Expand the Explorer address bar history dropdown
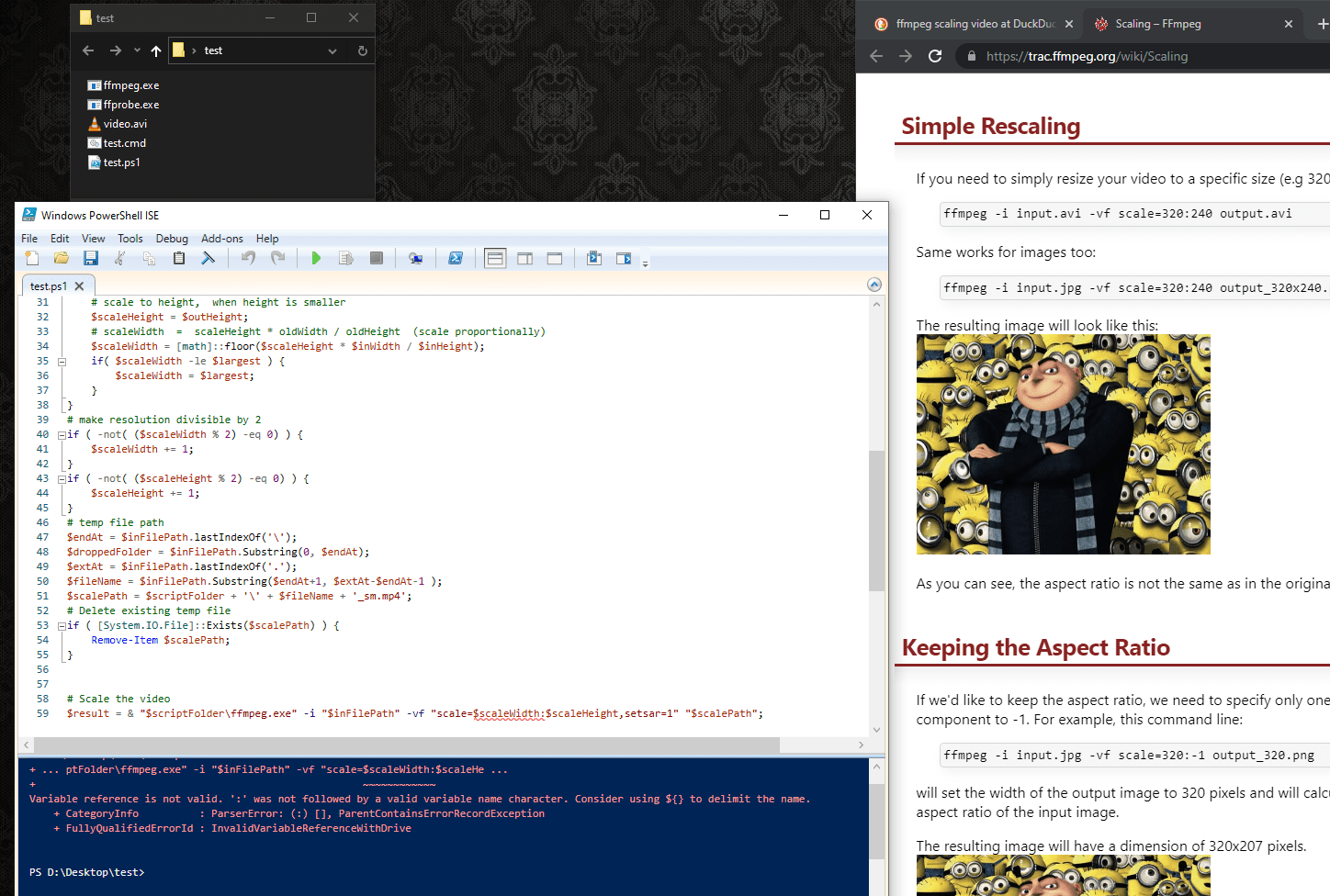The height and width of the screenshot is (896, 1330). [x=332, y=51]
